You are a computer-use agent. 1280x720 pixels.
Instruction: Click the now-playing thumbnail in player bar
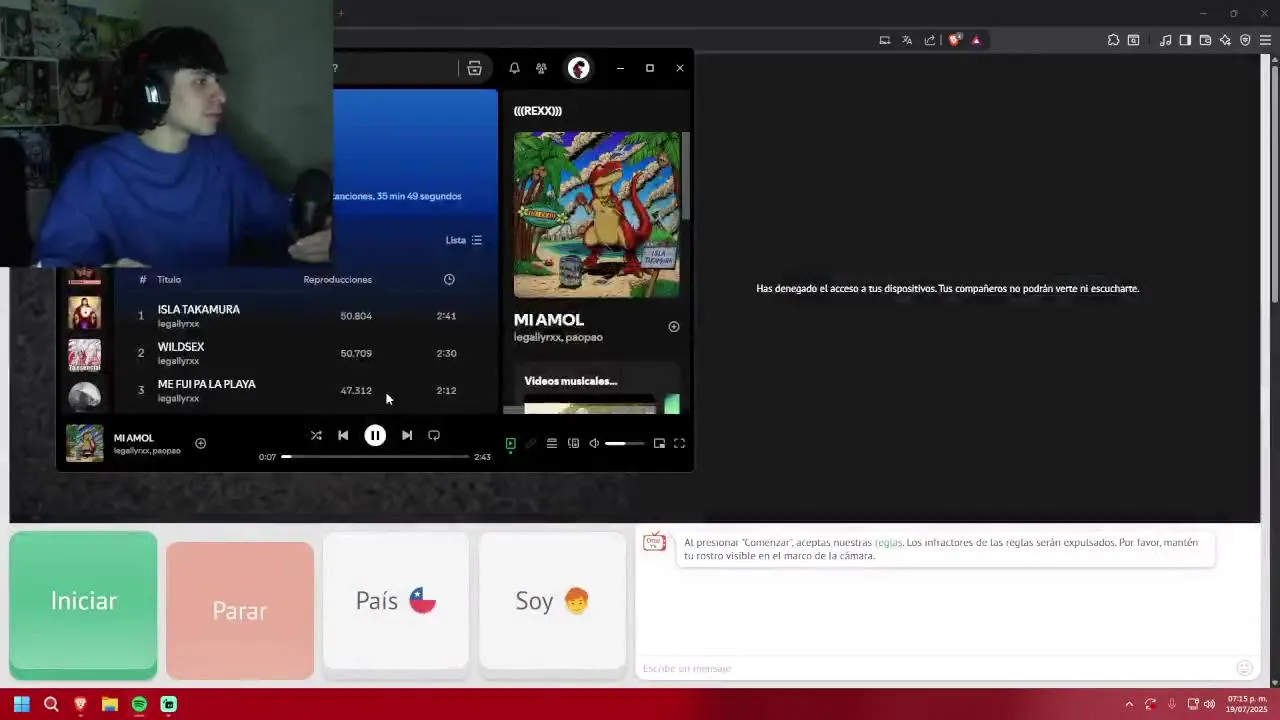tap(84, 443)
